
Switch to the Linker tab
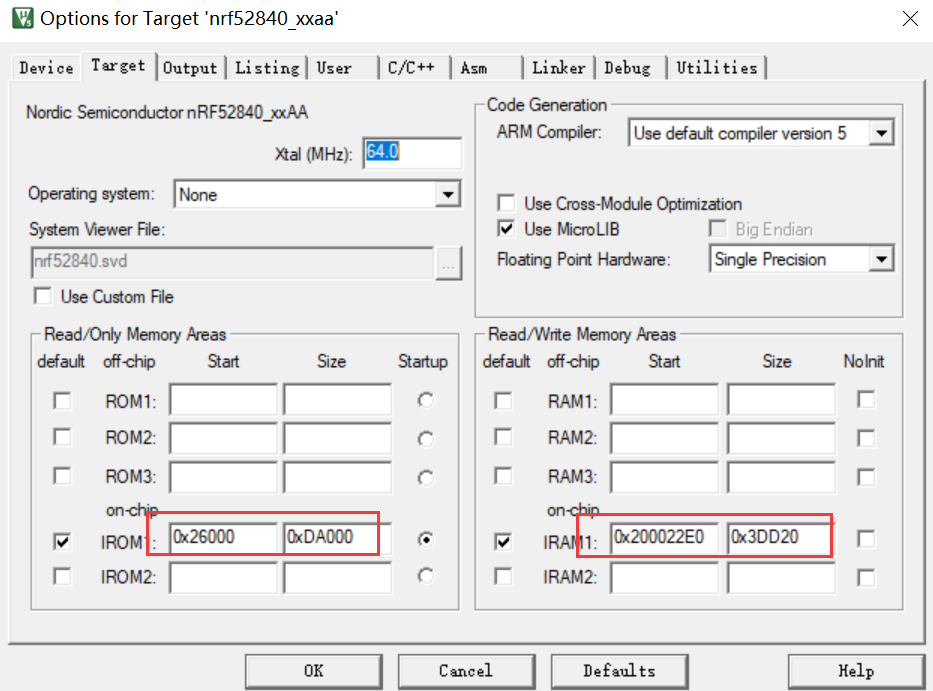[x=558, y=67]
